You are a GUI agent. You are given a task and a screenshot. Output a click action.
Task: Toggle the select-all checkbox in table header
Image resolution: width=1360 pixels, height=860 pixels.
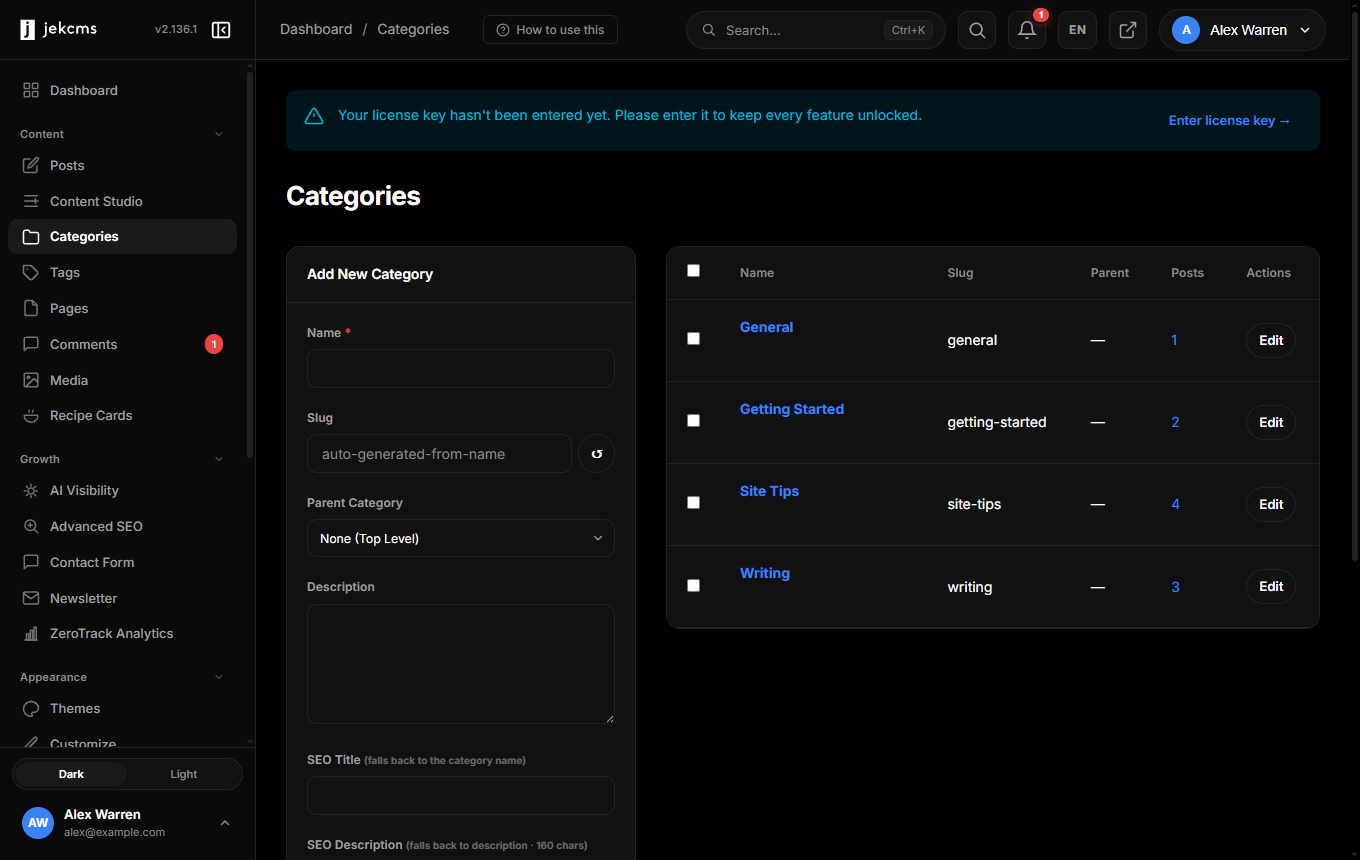[x=694, y=271]
